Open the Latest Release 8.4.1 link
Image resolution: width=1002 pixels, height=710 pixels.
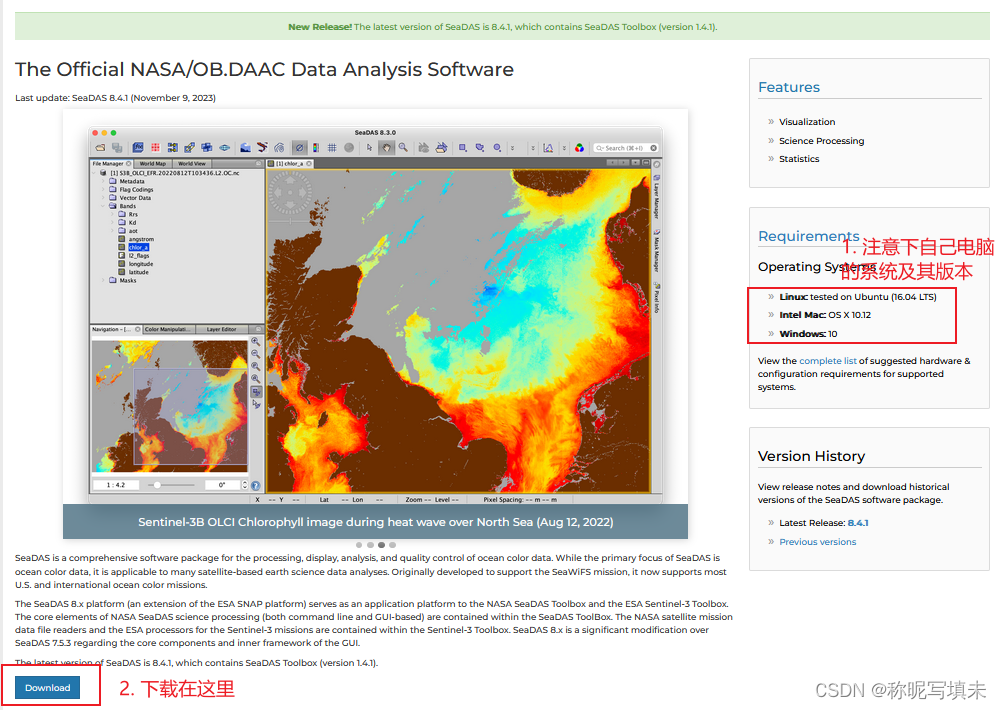tap(858, 523)
